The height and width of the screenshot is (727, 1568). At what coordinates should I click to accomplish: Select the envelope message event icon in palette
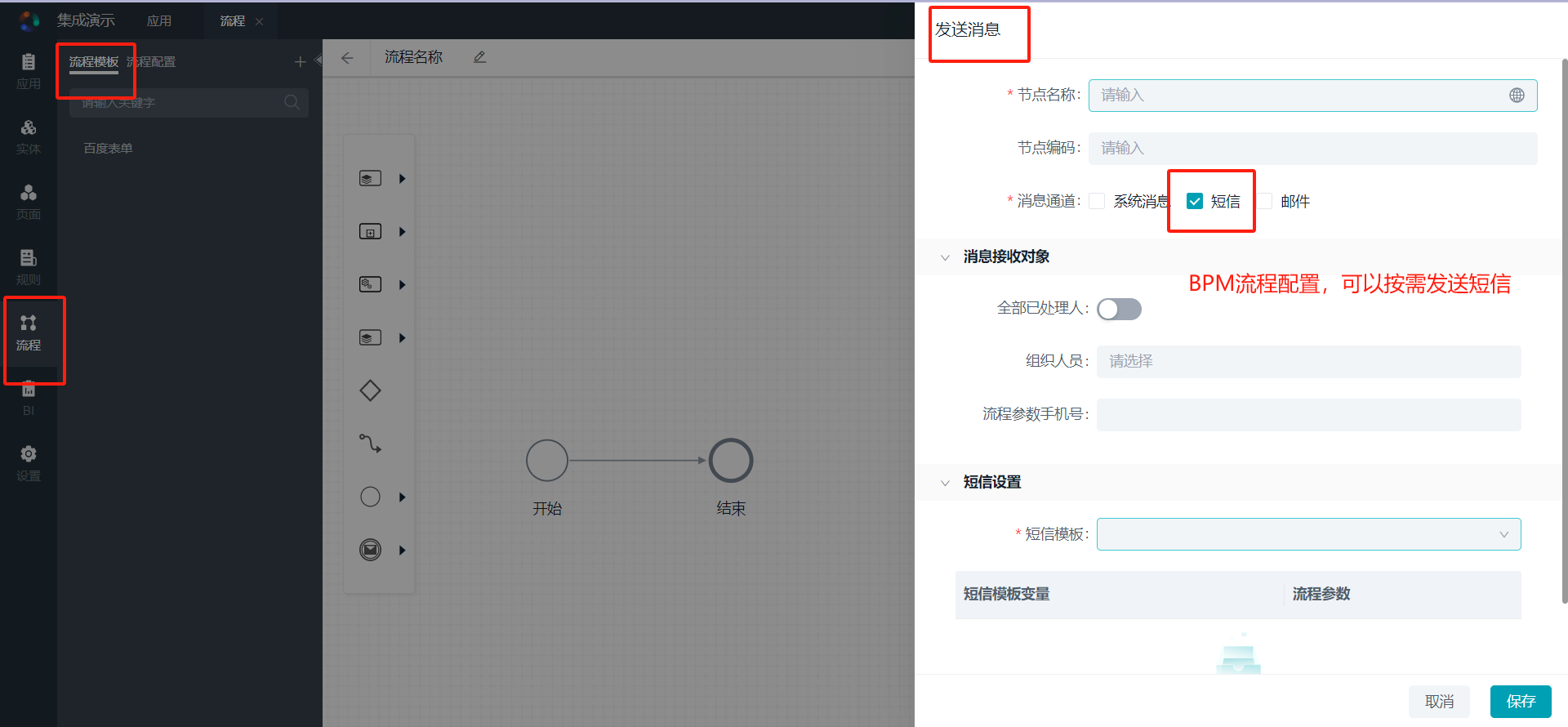tap(370, 550)
